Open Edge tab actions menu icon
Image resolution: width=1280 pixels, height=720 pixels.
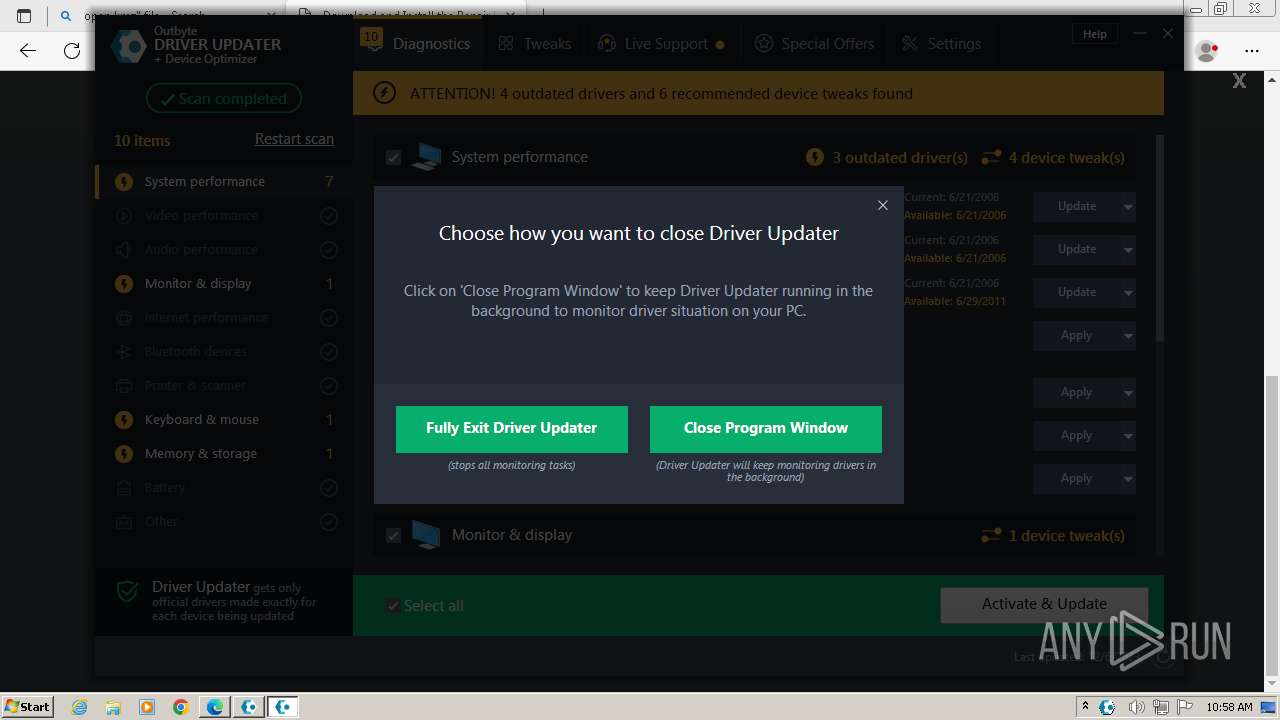[x=24, y=15]
